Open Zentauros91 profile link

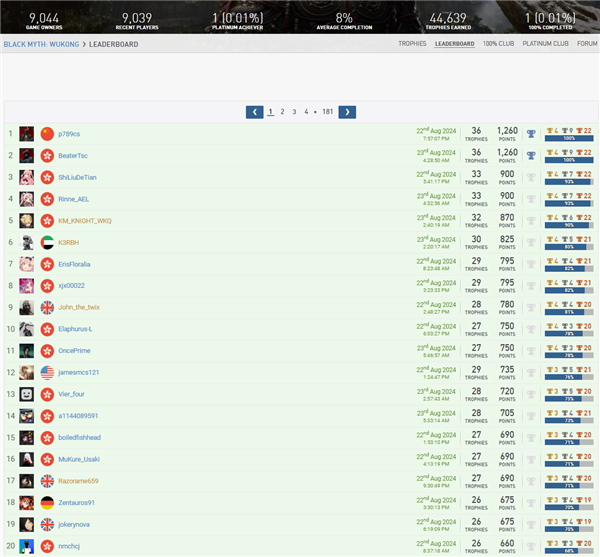[x=77, y=503]
